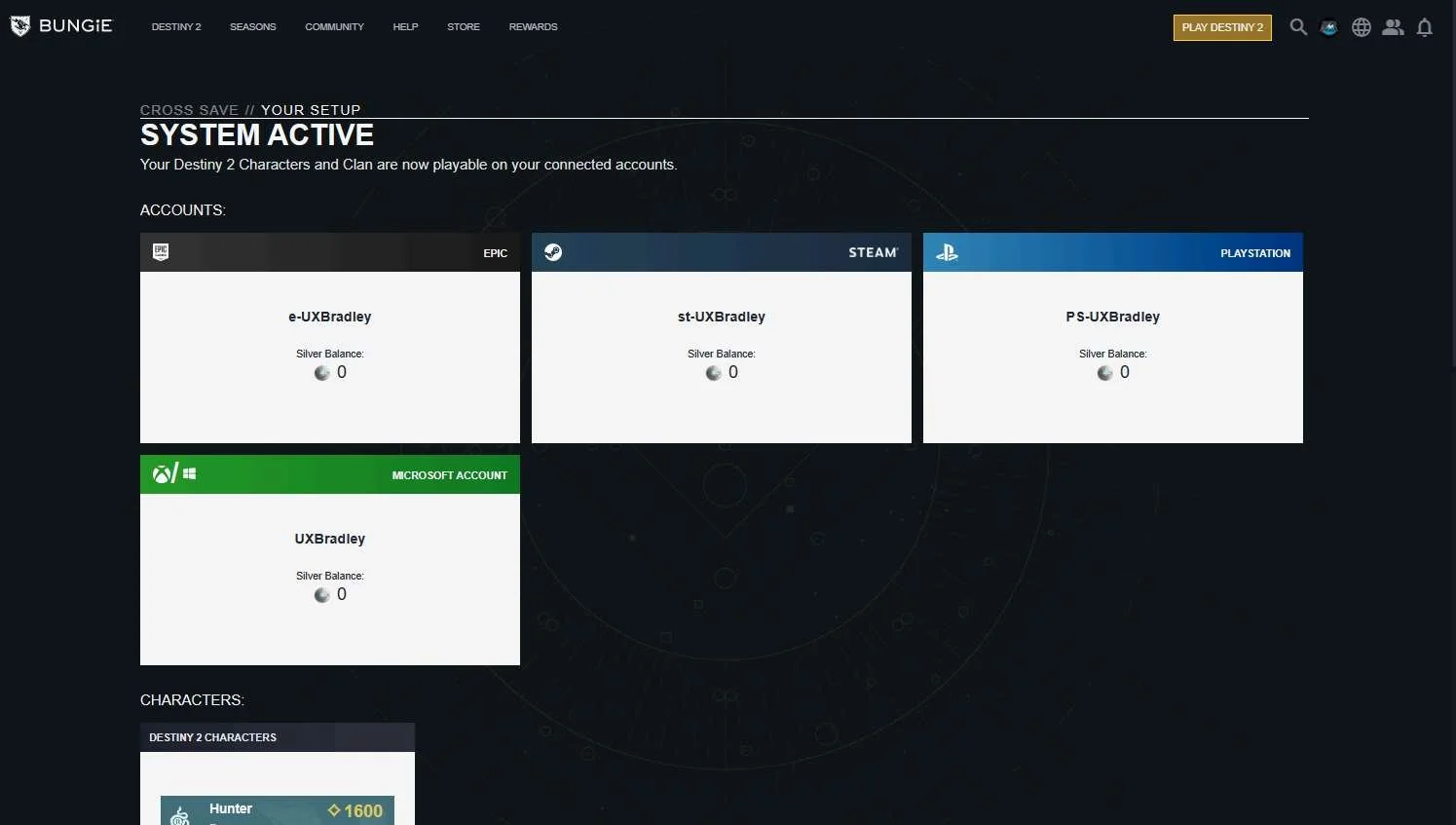Viewport: 1456px width, 825px height.
Task: Click Silver Balance label in PlayStation card
Action: coord(1113,354)
